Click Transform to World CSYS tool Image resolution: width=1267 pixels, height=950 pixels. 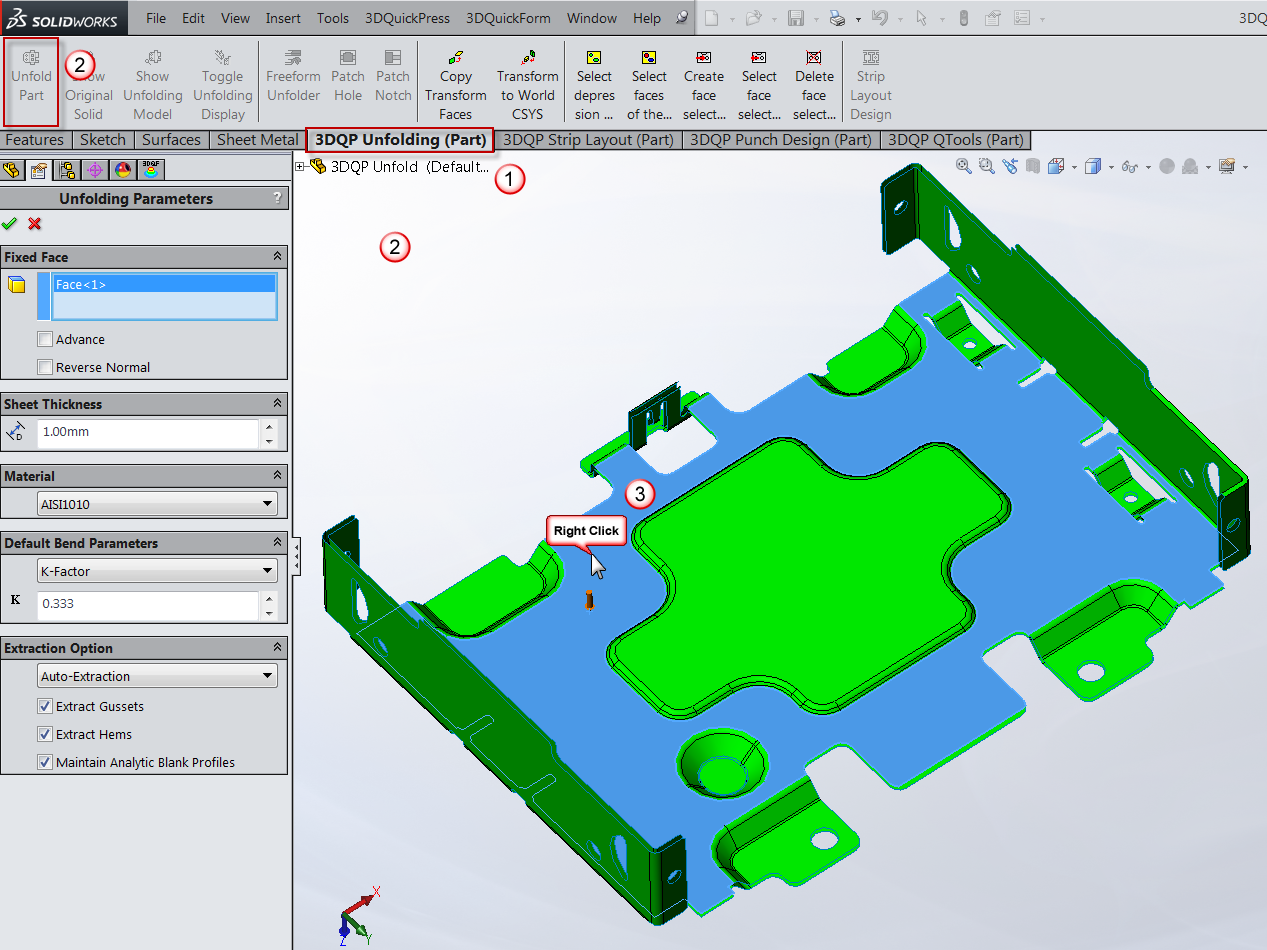tap(527, 86)
